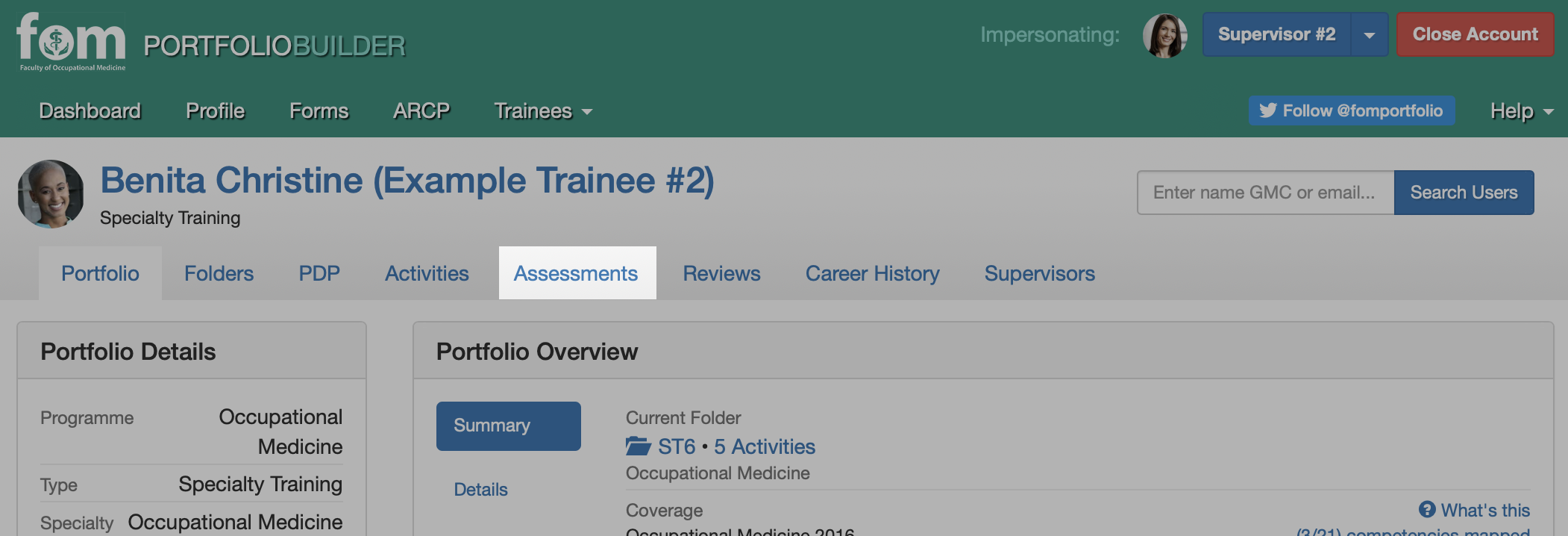Screen dimensions: 1568x536
Task: Go to the Dashboard menu item
Action: pos(90,111)
